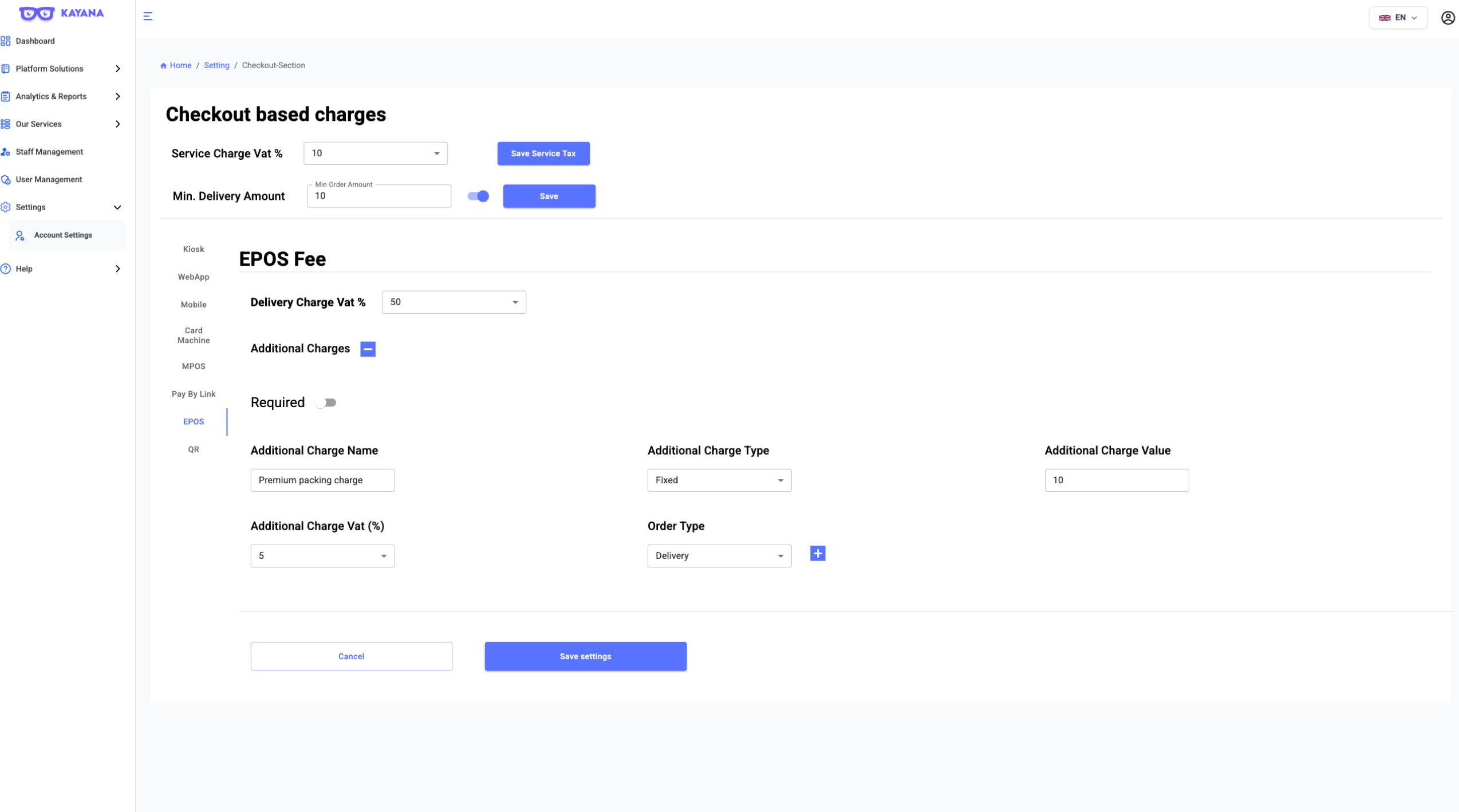Open Additional Charge Vat (%) dropdown

click(x=322, y=556)
